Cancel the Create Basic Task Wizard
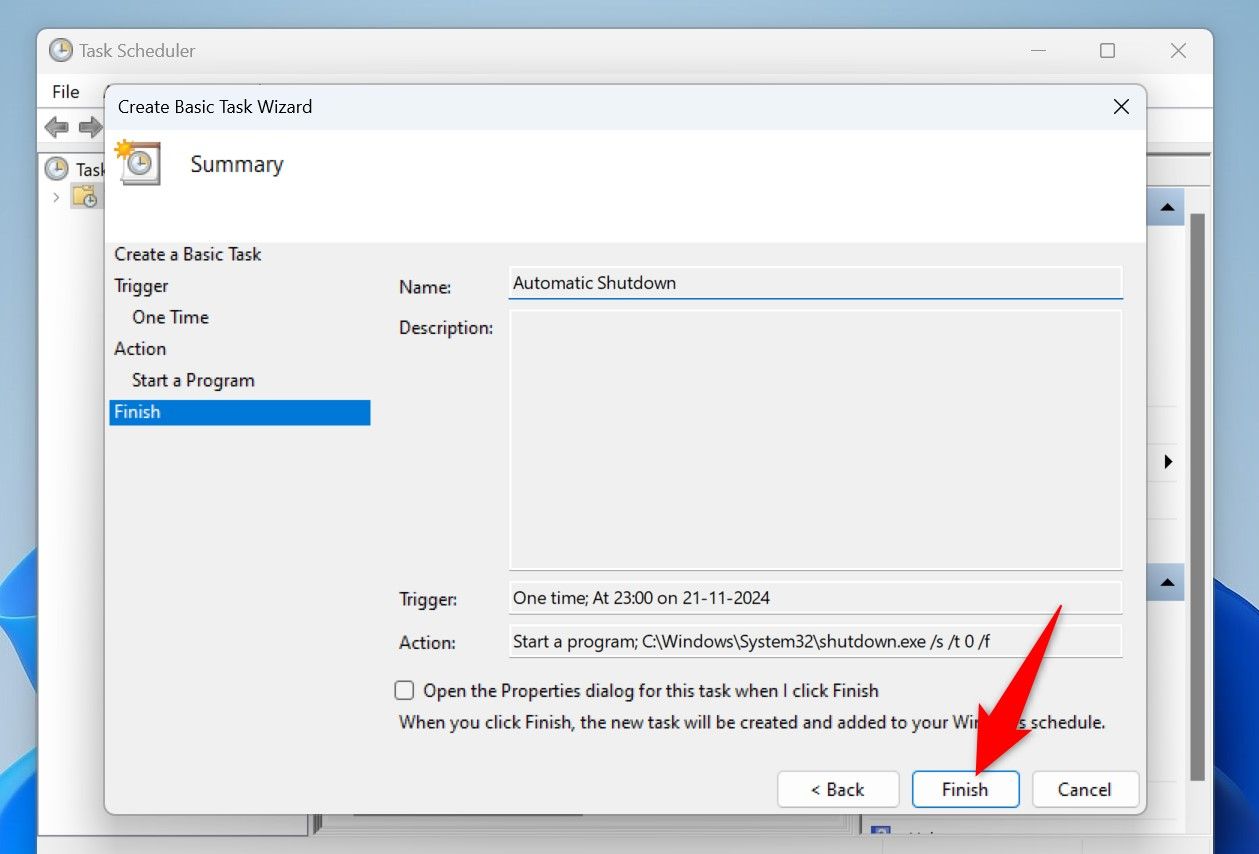This screenshot has height=854, width=1259. pyautogui.click(x=1085, y=789)
